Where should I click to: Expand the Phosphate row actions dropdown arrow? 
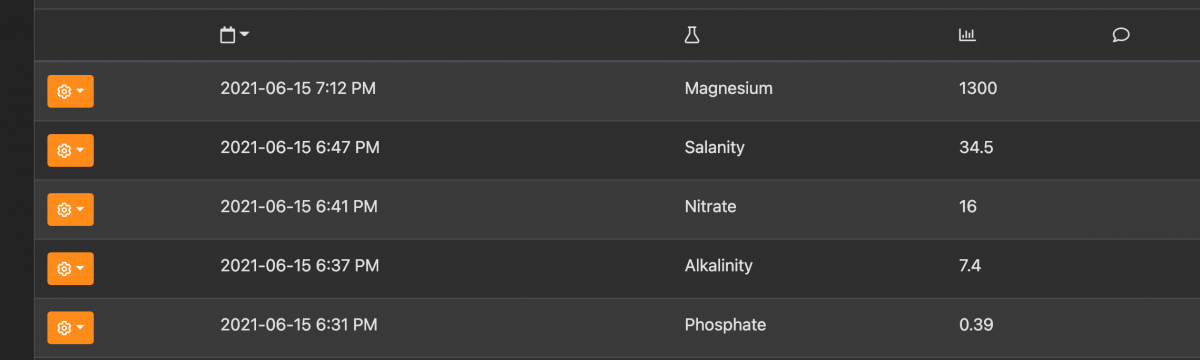click(80, 327)
